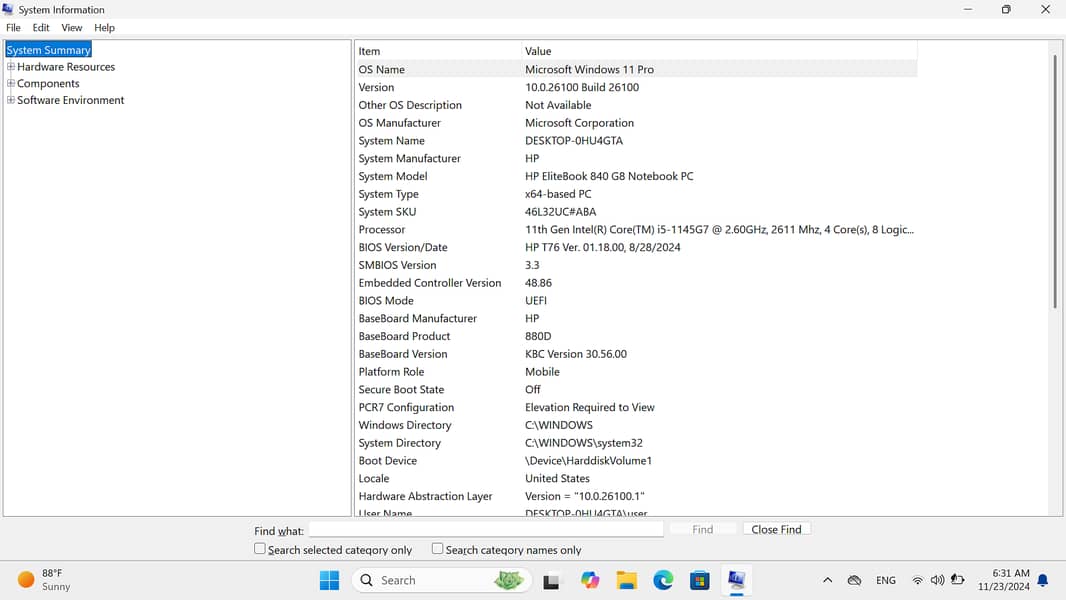Enable Search selected category only checkbox
The height and width of the screenshot is (600, 1066).
pos(260,549)
